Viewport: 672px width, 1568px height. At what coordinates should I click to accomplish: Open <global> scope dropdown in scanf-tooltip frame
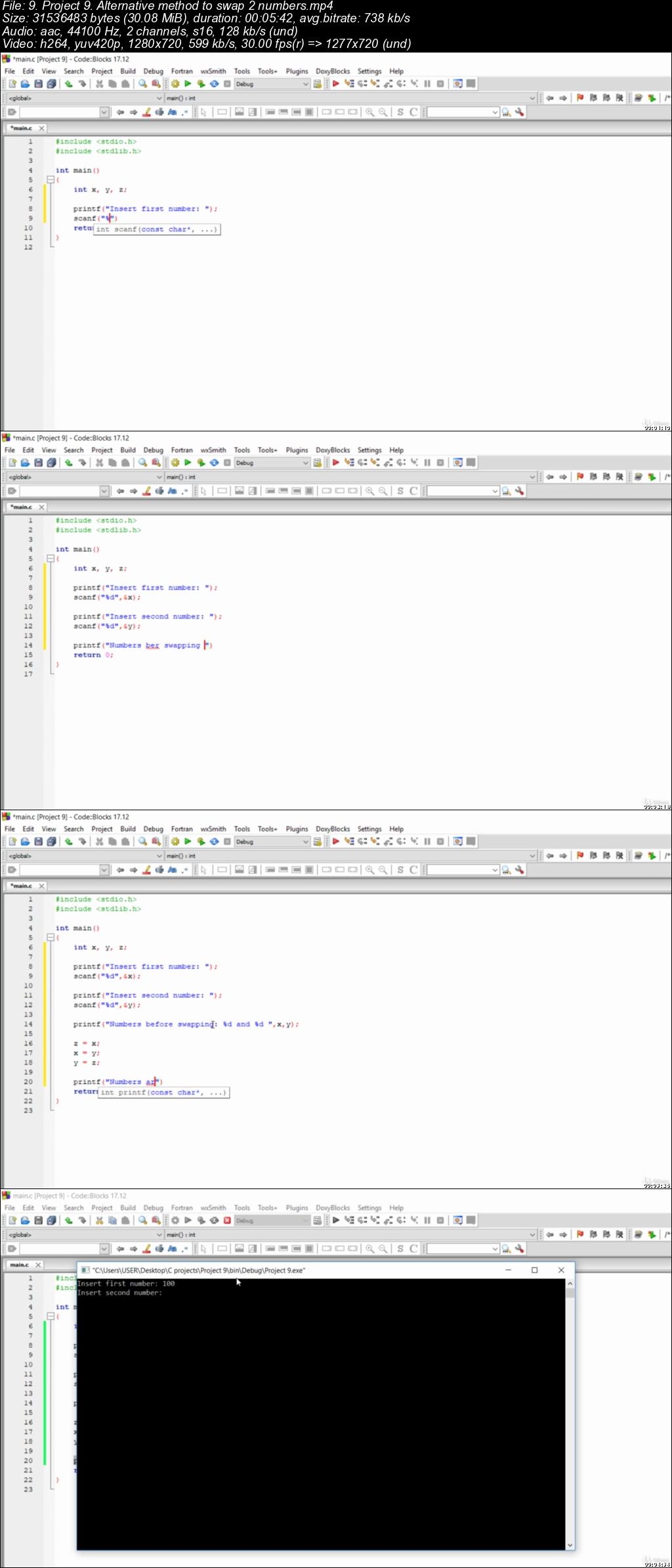[x=85, y=98]
